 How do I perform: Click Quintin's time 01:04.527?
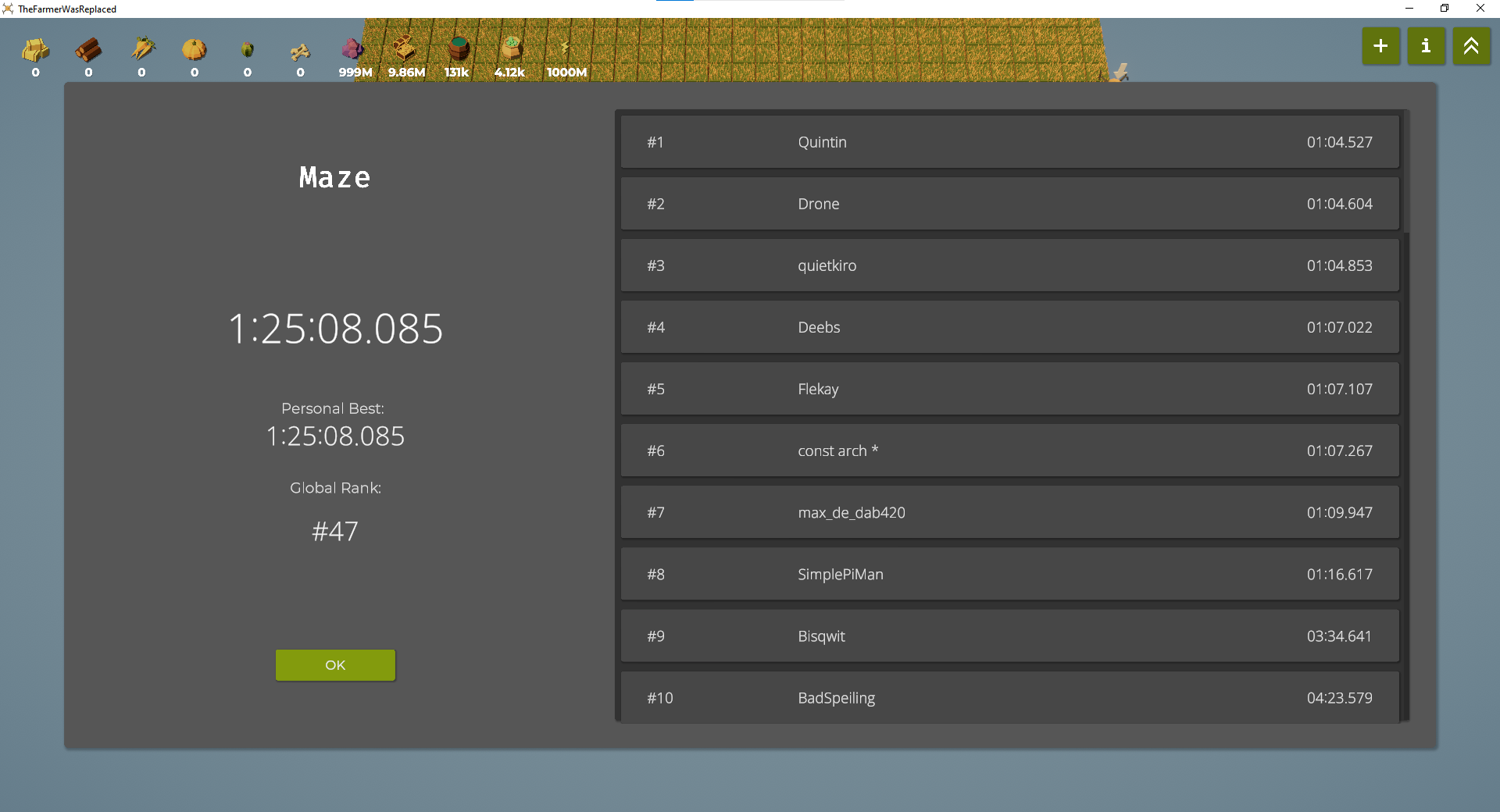[1339, 142]
